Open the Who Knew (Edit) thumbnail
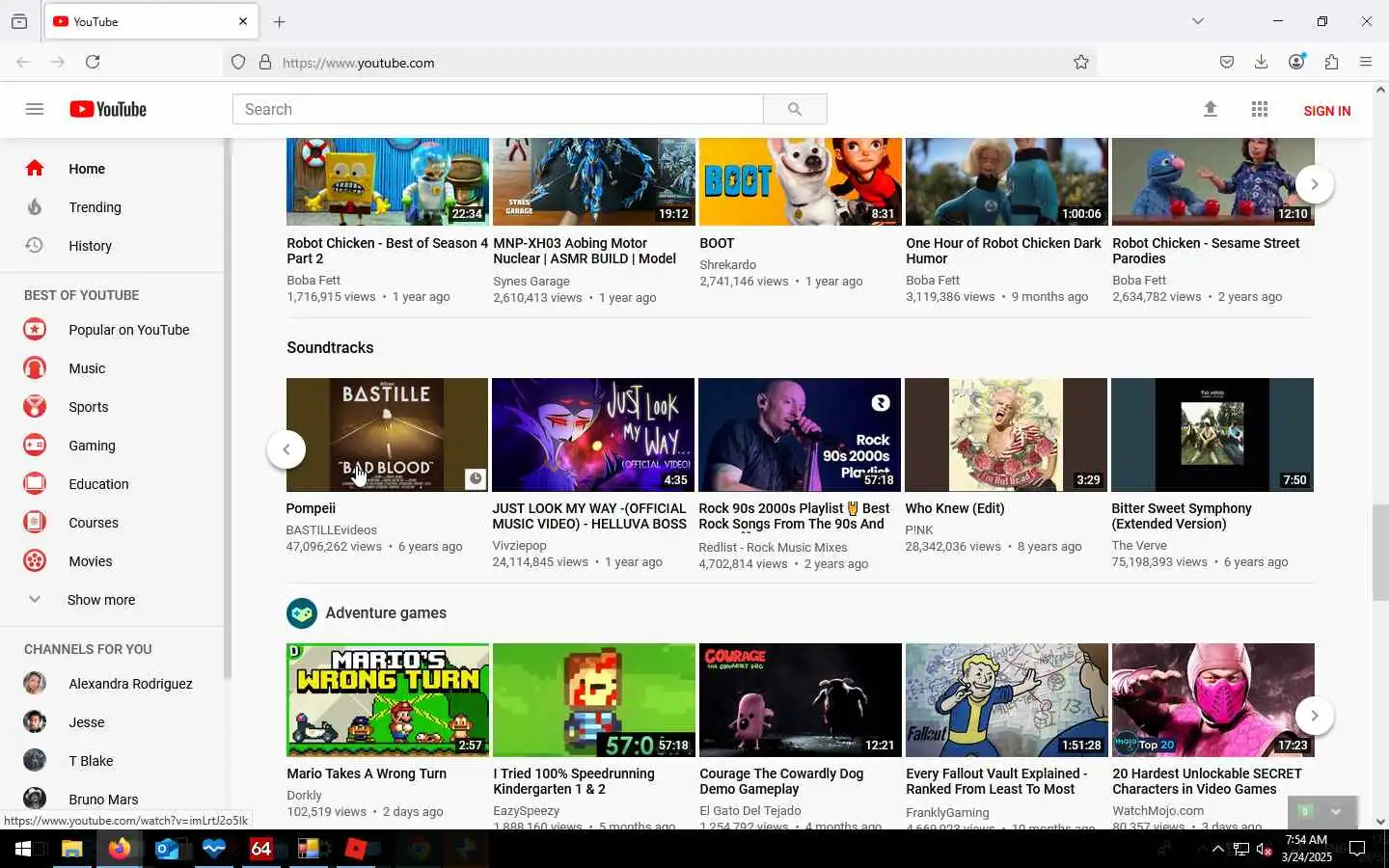 pyautogui.click(x=1006, y=435)
